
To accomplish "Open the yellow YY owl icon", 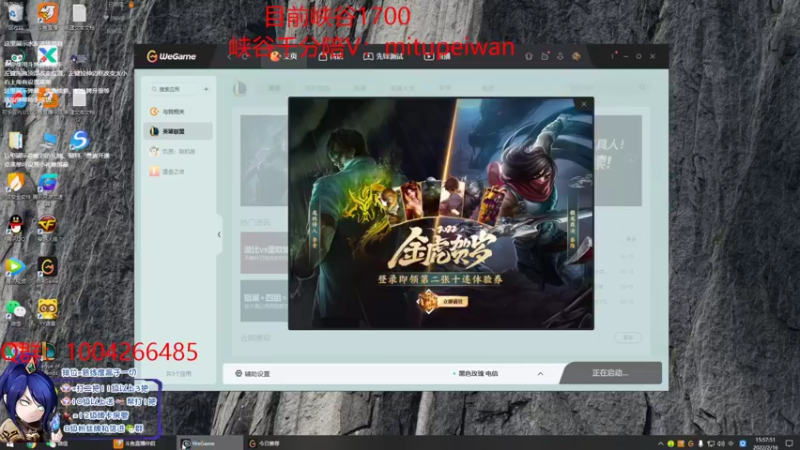I will coord(47,310).
